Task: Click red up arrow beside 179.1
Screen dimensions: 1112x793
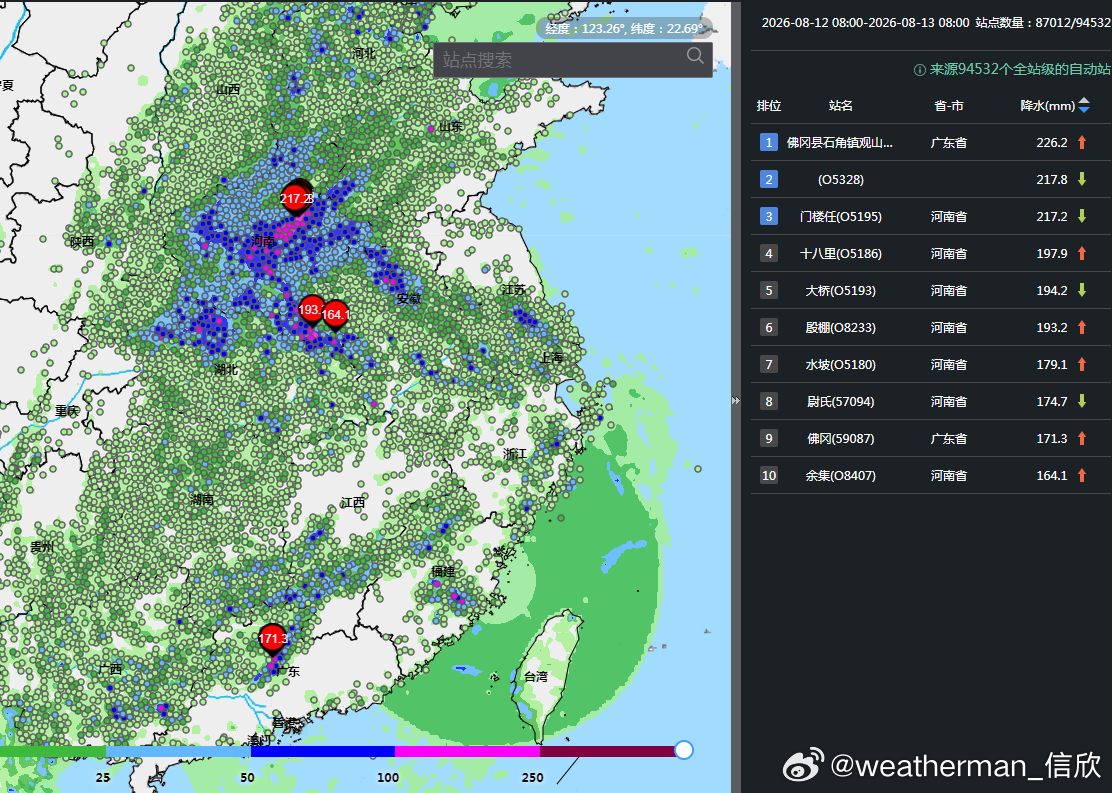Action: [x=1082, y=365]
